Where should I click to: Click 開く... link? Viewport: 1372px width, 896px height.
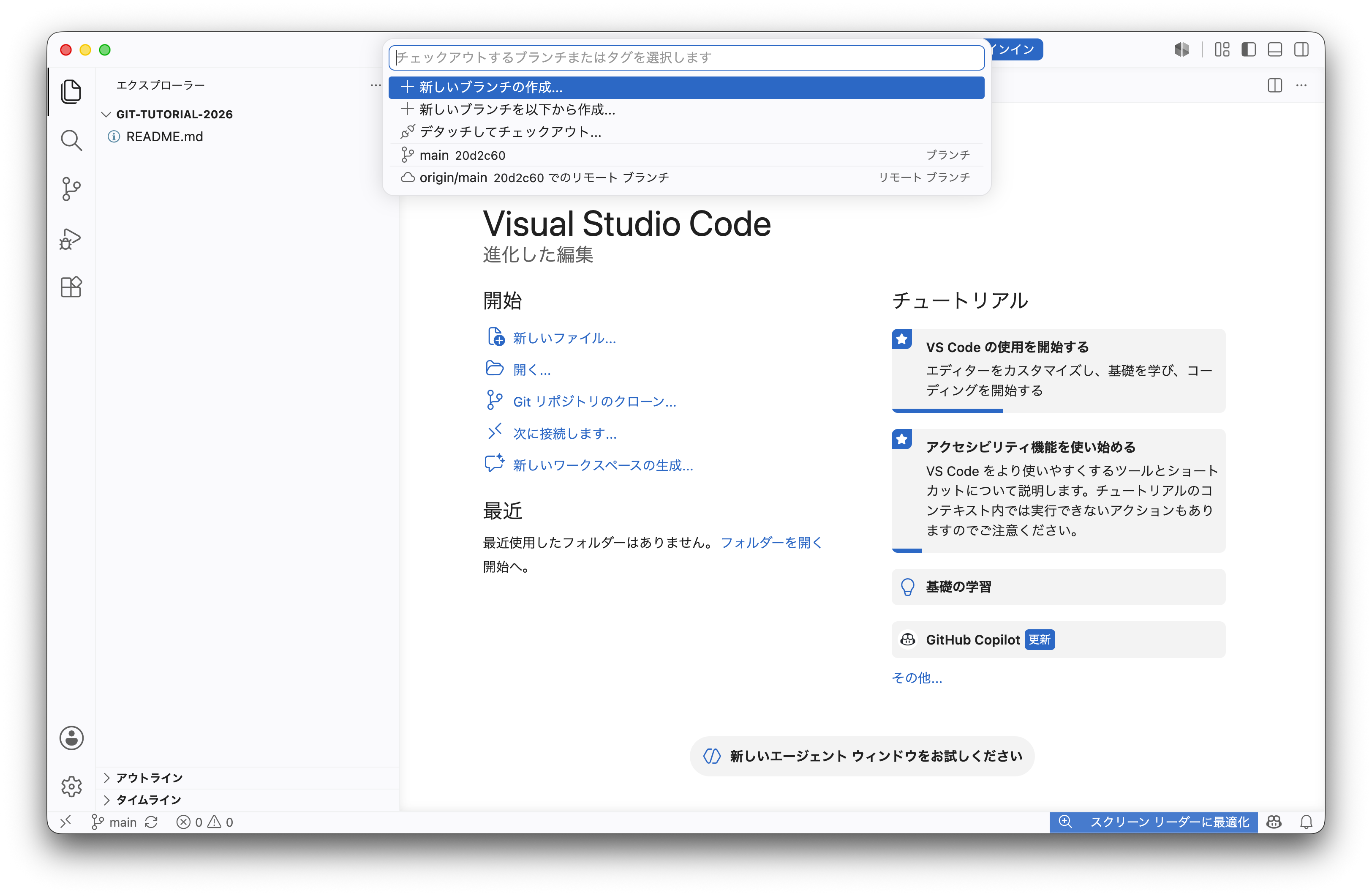pyautogui.click(x=532, y=370)
